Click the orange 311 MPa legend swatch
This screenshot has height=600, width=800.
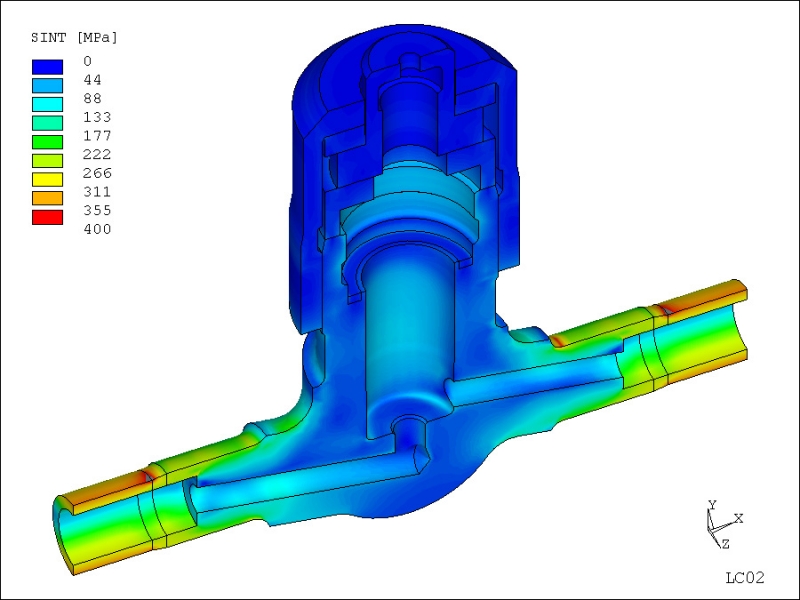pos(47,198)
